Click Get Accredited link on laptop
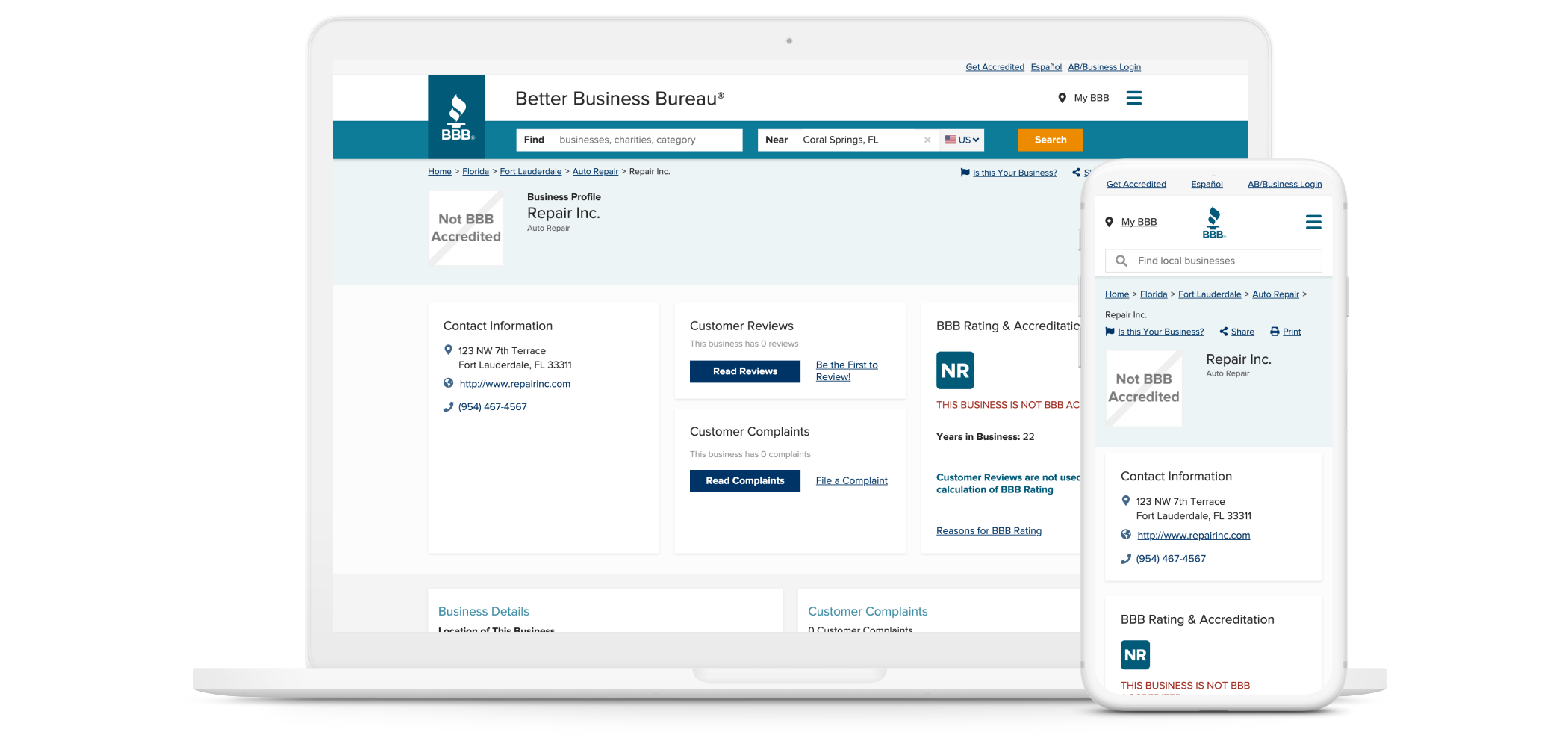 tap(995, 67)
